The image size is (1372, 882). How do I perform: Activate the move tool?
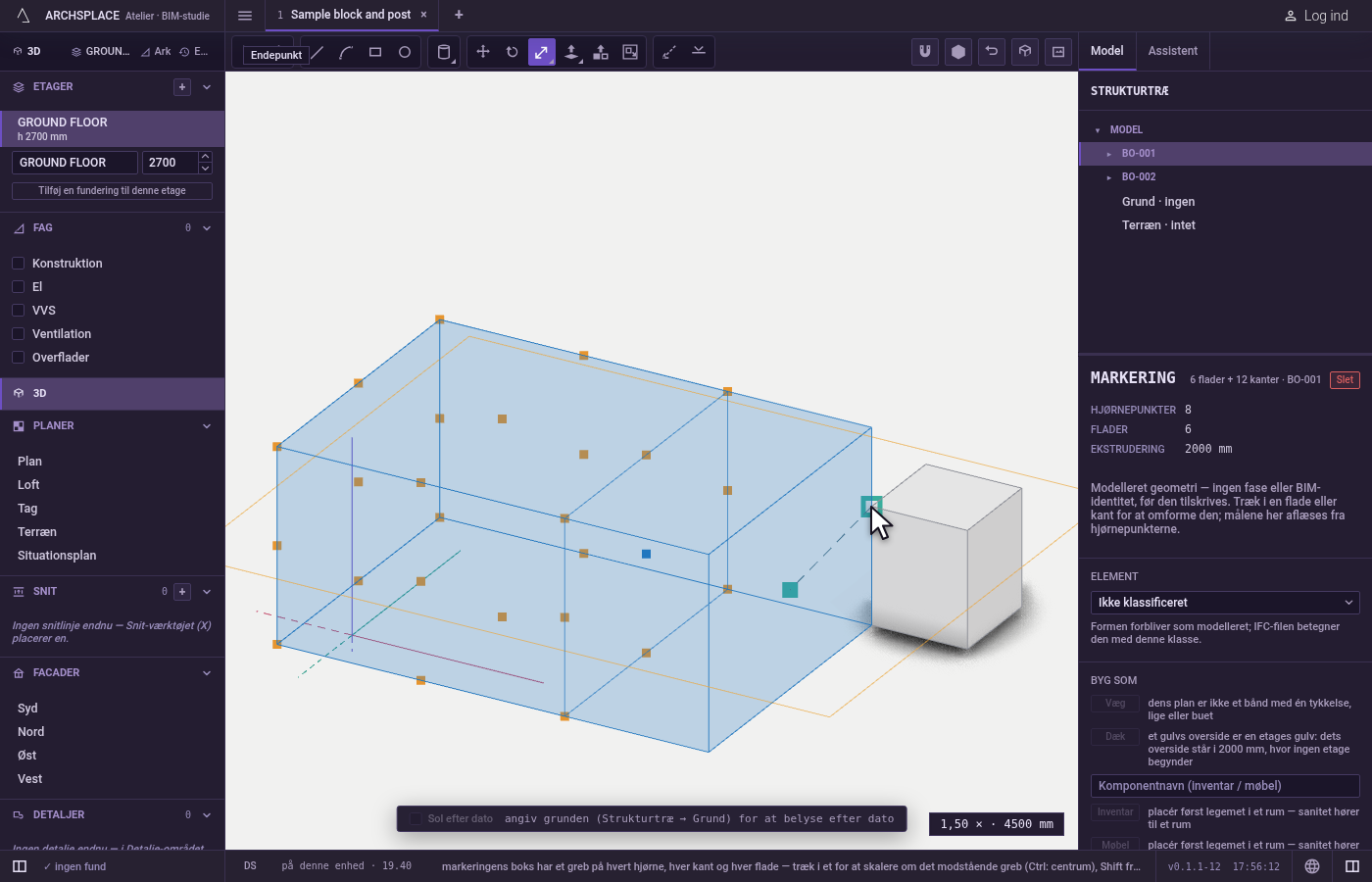[x=483, y=52]
